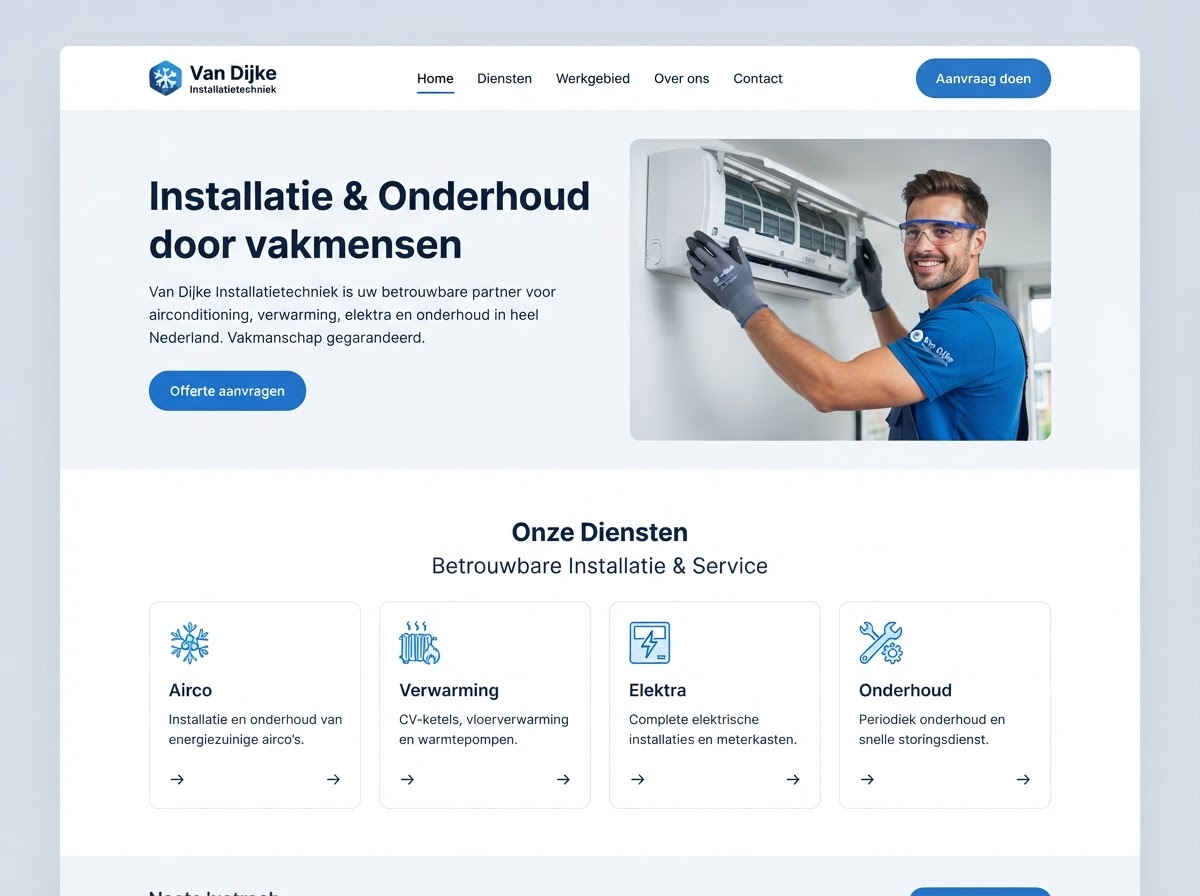Click the Elektra meter box icon
Image resolution: width=1200 pixels, height=896 pixels.
[x=649, y=643]
